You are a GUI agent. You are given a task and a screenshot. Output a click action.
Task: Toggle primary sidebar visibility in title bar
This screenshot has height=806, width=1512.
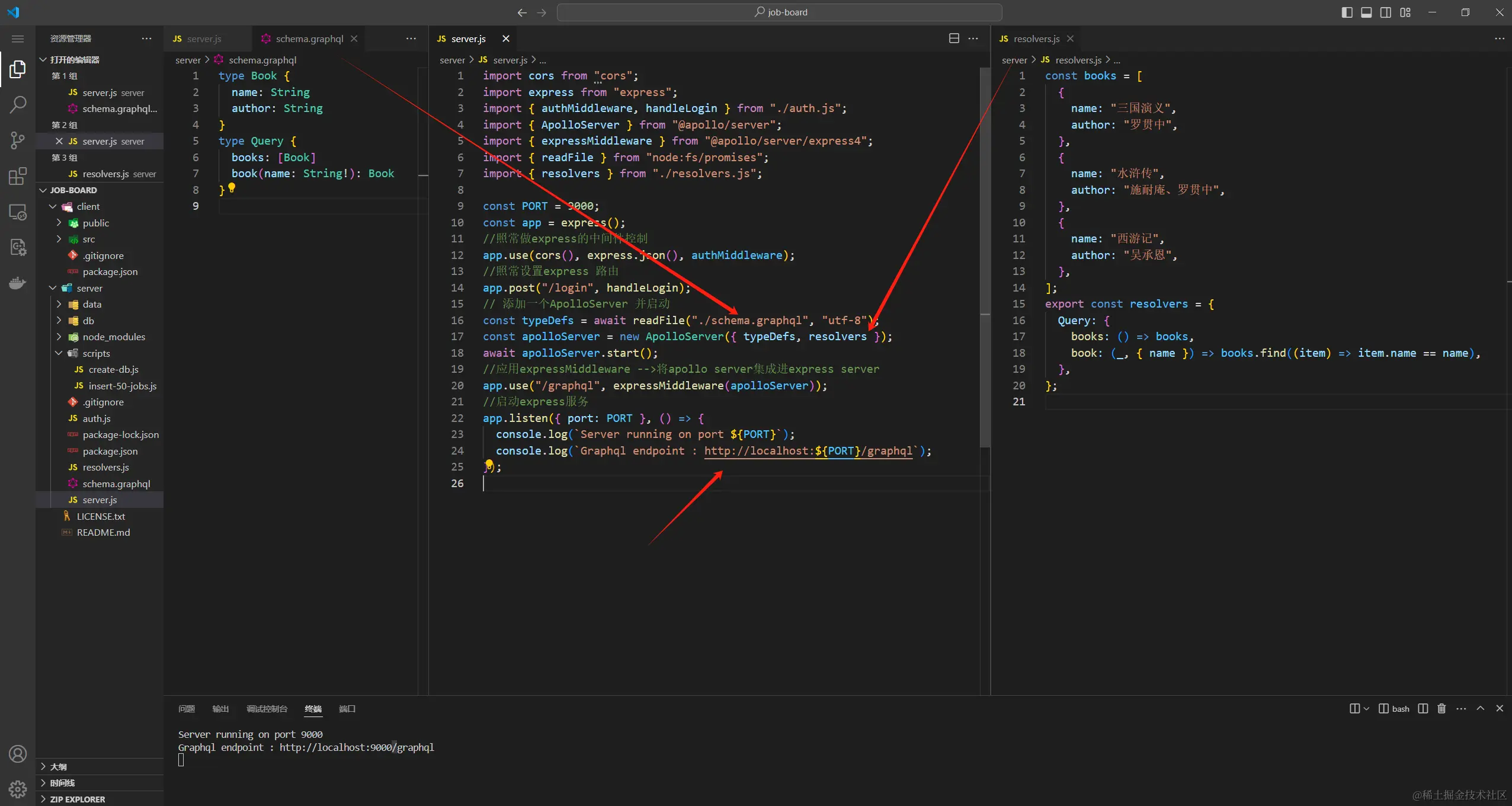pyautogui.click(x=1347, y=12)
